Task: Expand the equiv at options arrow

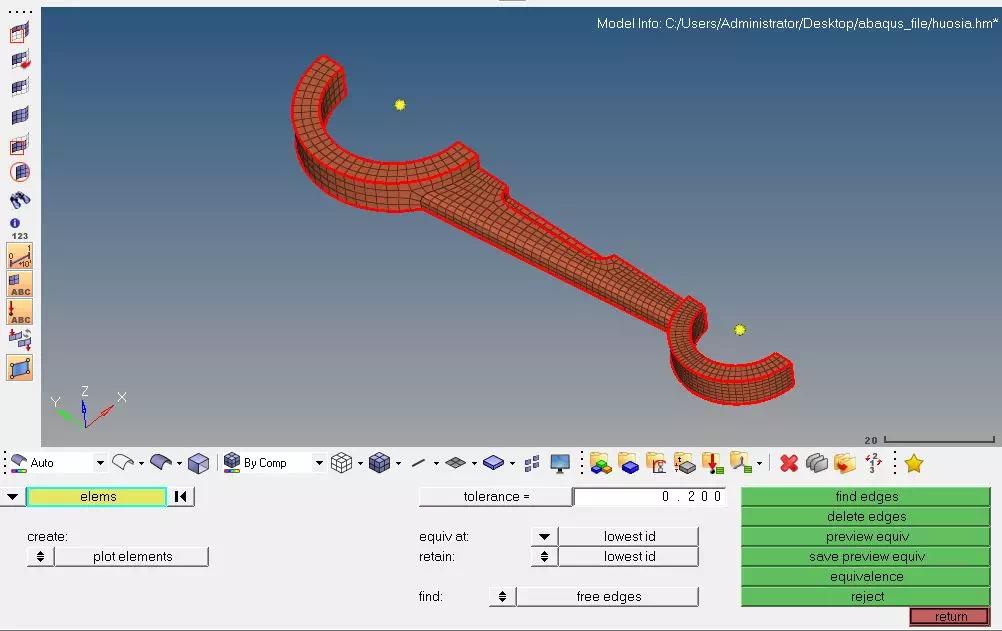Action: click(544, 536)
